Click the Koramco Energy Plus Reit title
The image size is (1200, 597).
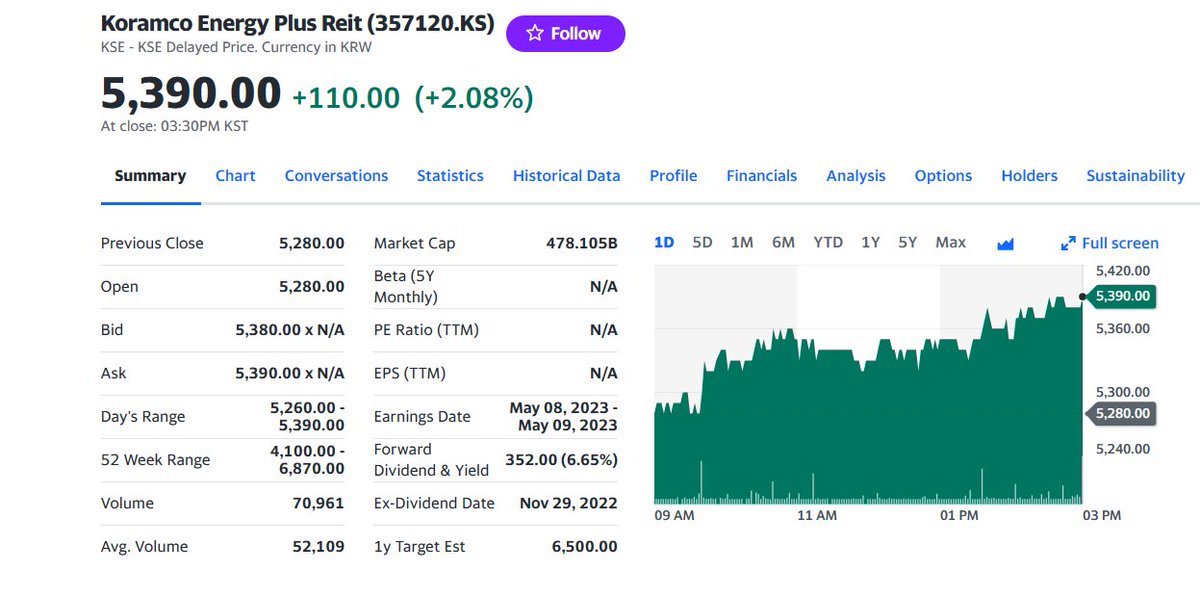pos(298,23)
